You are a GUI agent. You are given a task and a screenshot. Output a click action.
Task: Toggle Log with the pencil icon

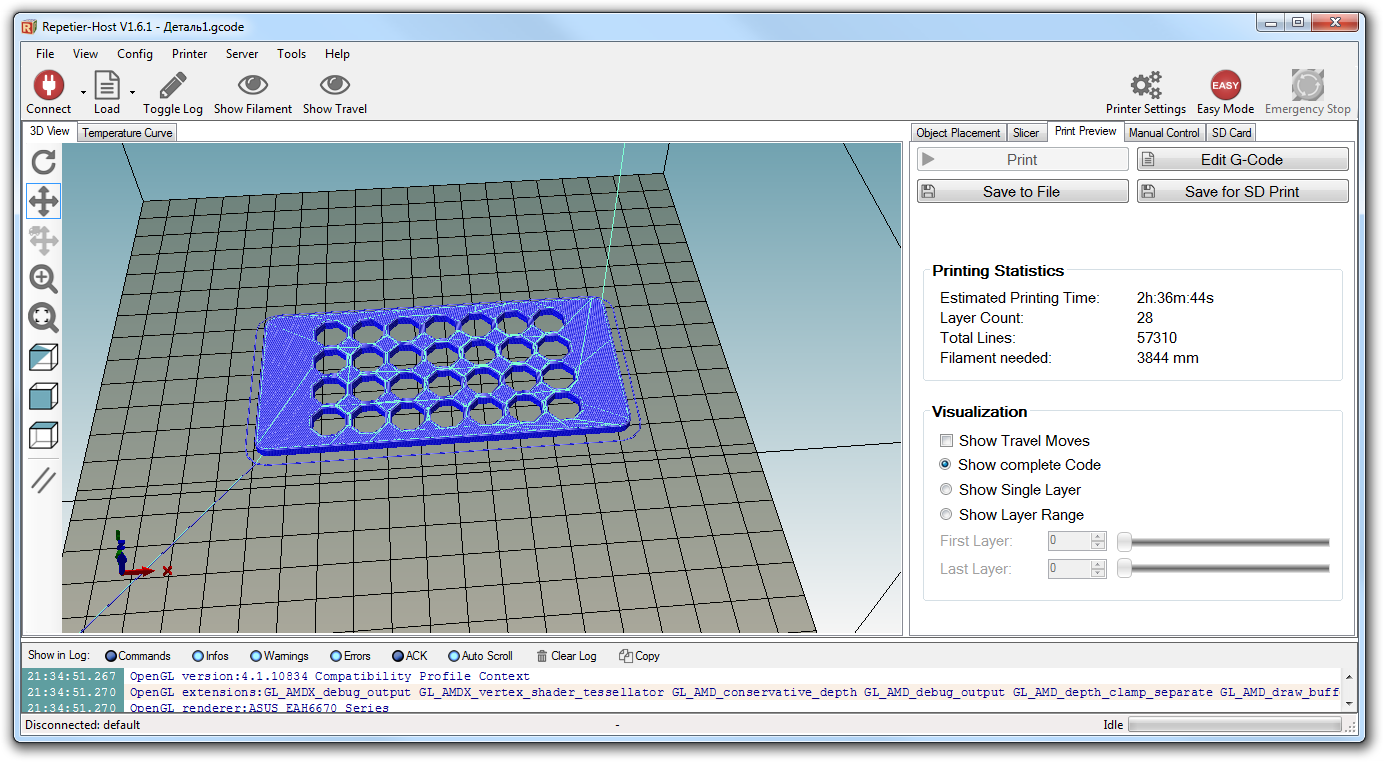pyautogui.click(x=172, y=85)
